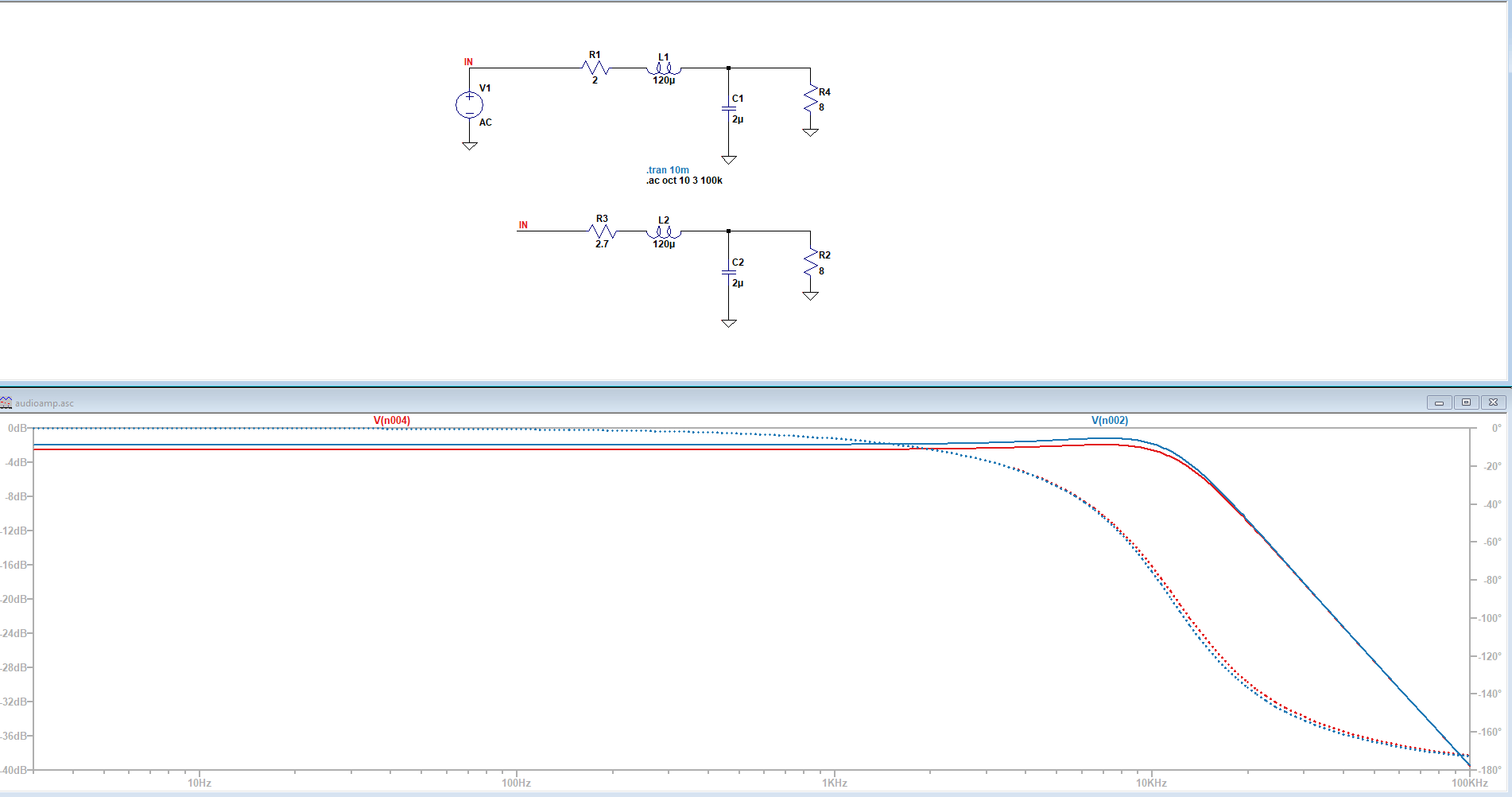Select the C1 capacitor symbol

tap(728, 108)
